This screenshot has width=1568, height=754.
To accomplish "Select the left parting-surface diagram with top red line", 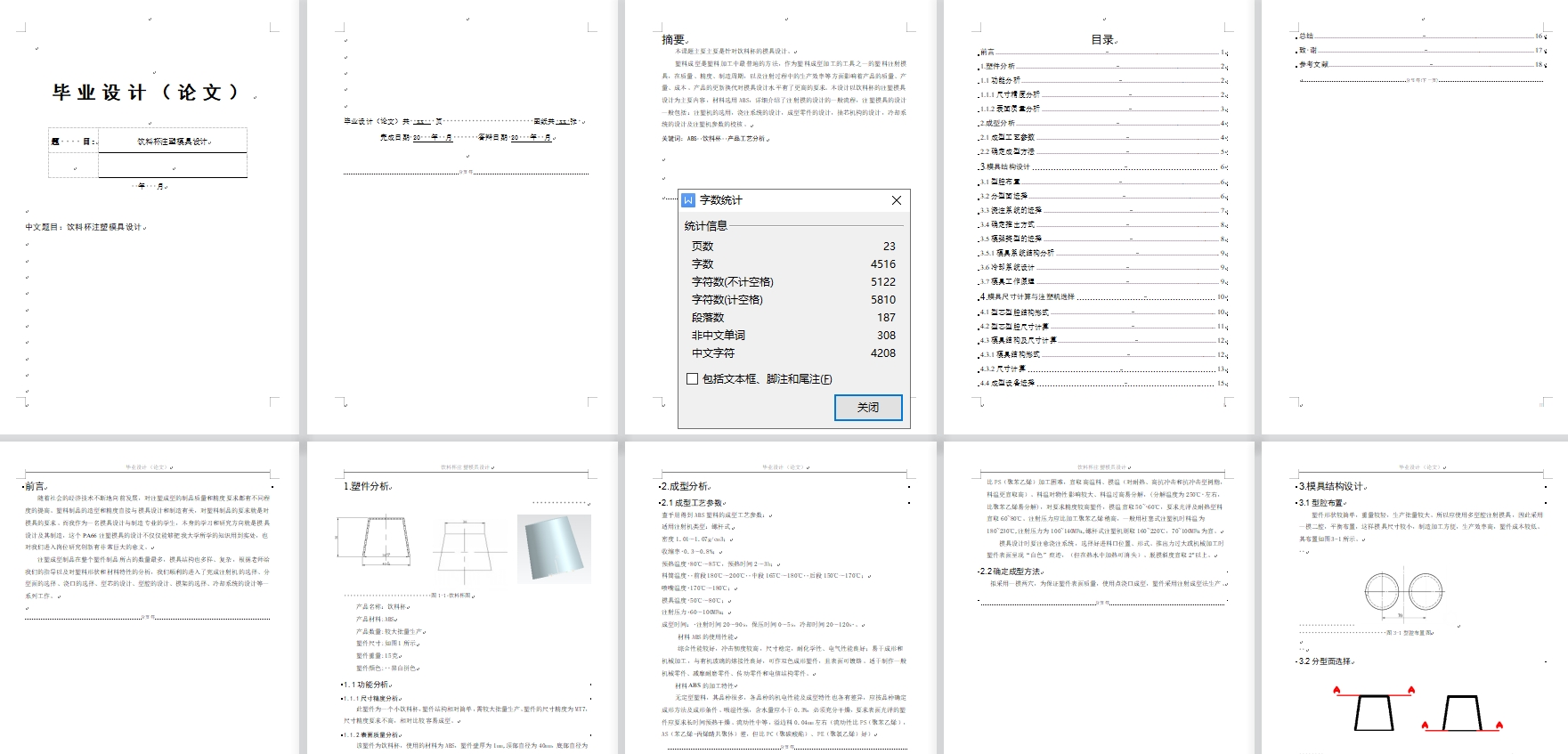I will pos(1374,709).
